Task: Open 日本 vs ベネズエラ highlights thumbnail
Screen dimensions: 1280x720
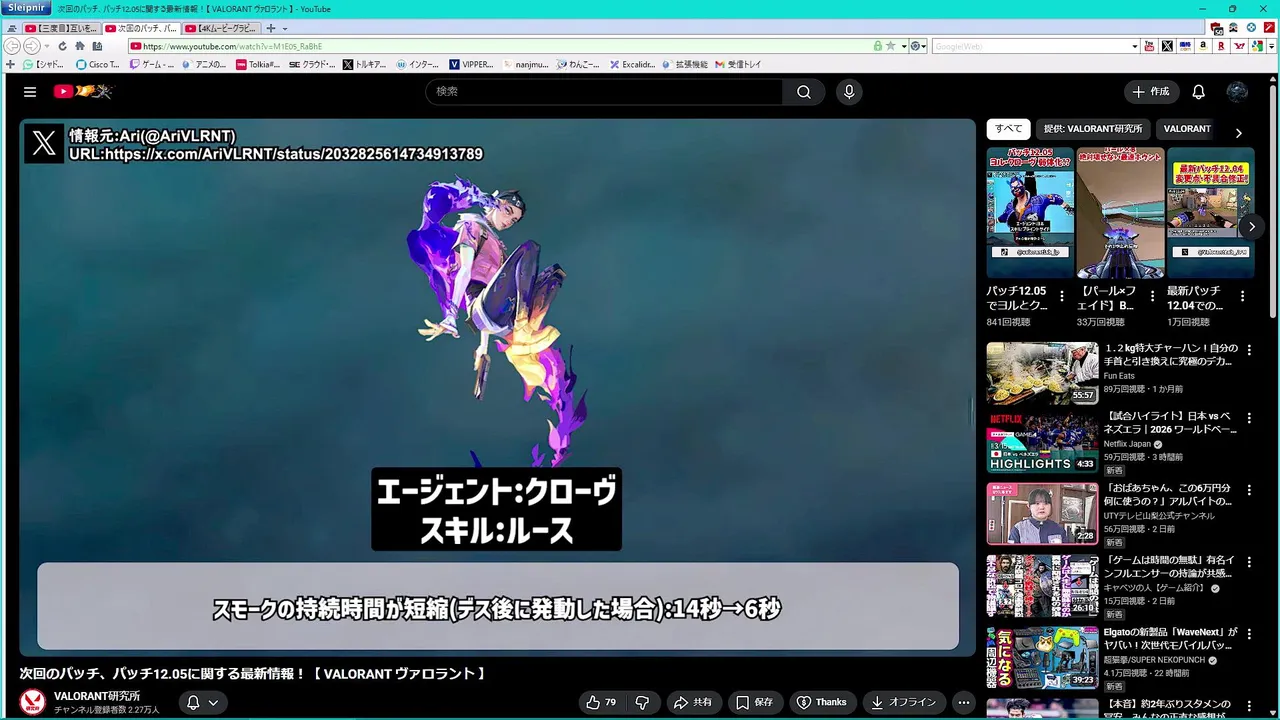Action: pos(1042,441)
